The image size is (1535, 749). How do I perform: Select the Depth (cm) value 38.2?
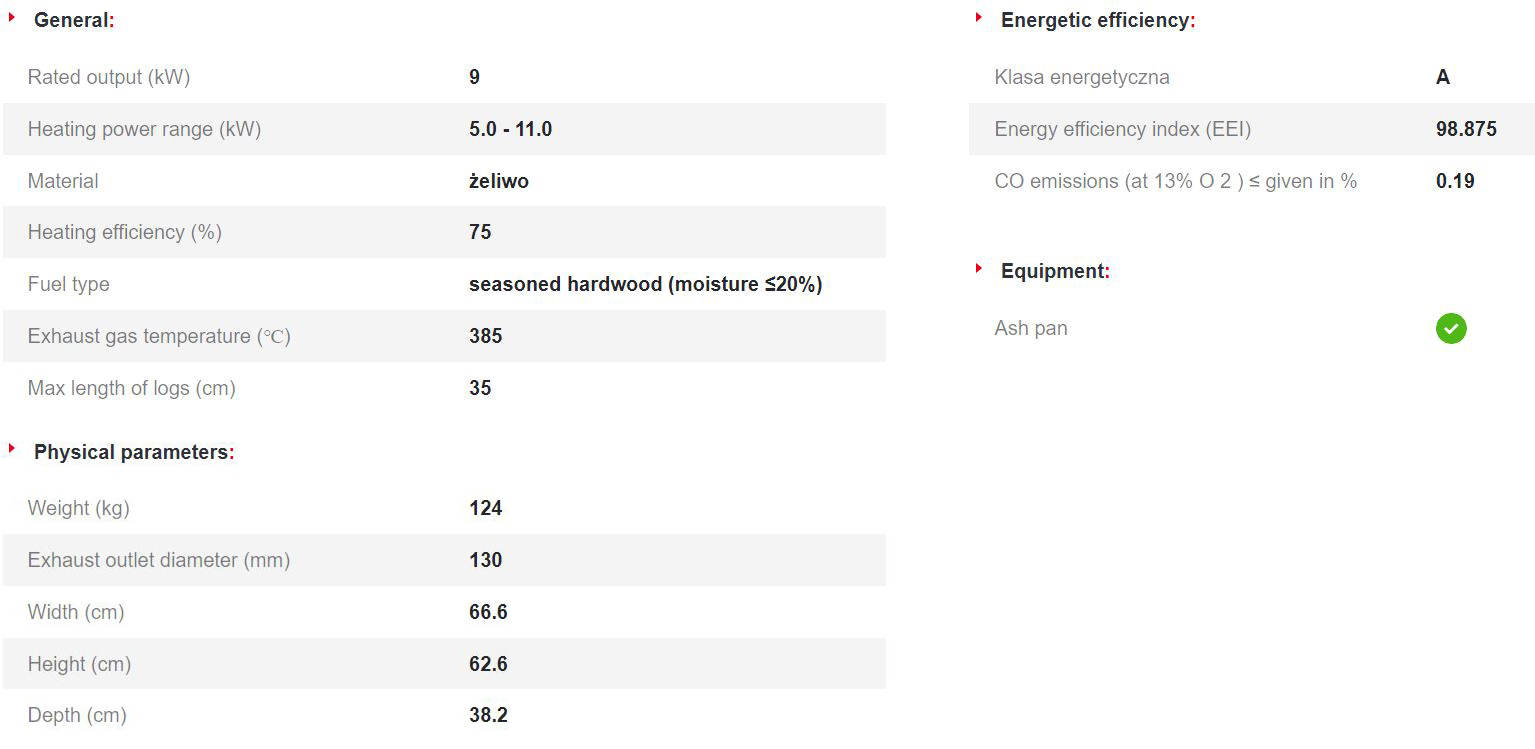(488, 715)
